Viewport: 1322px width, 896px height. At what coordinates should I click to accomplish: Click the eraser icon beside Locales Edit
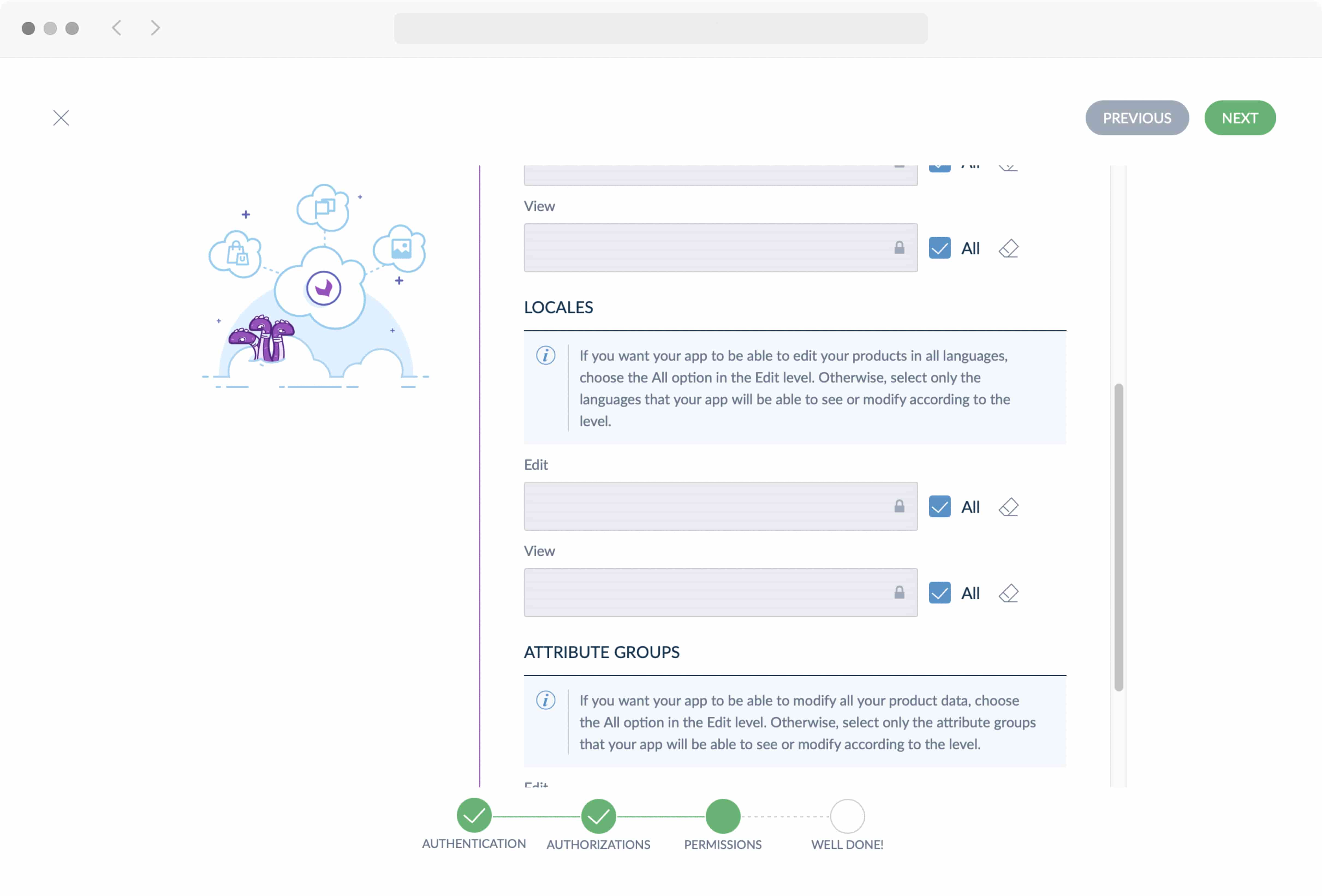[1008, 507]
